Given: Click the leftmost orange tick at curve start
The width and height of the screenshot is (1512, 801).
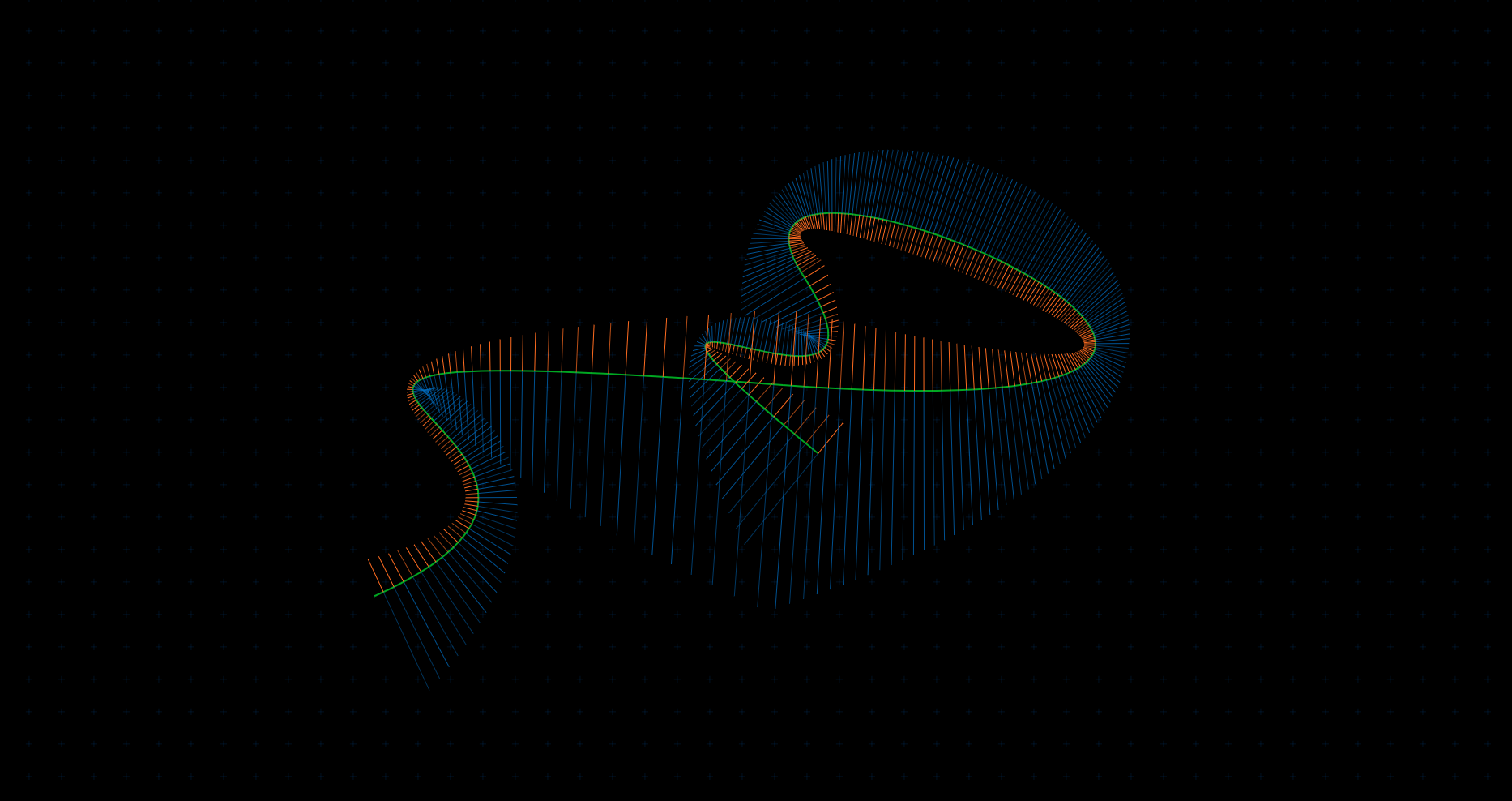Looking at the screenshot, I should point(369,560).
